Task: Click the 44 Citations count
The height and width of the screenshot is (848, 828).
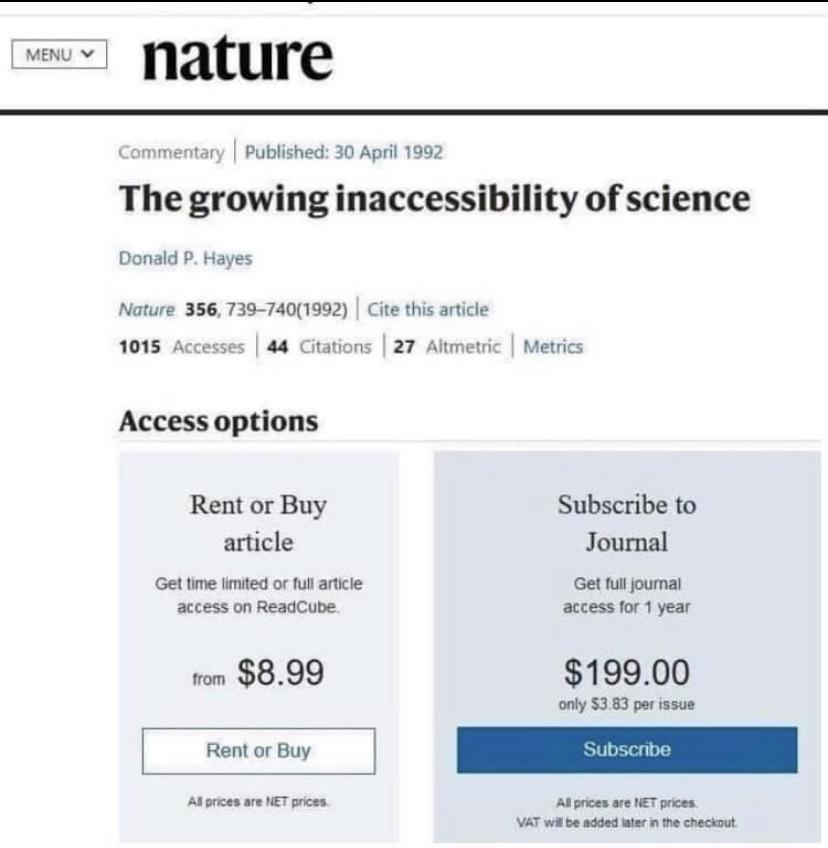Action: click(x=319, y=346)
